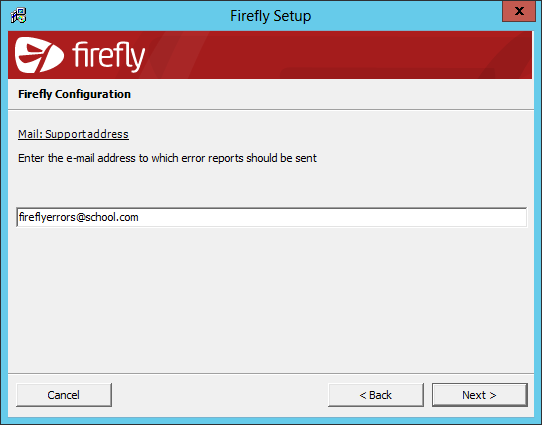
Task: Click the Firefly Configuration heading
Action: [x=74, y=94]
